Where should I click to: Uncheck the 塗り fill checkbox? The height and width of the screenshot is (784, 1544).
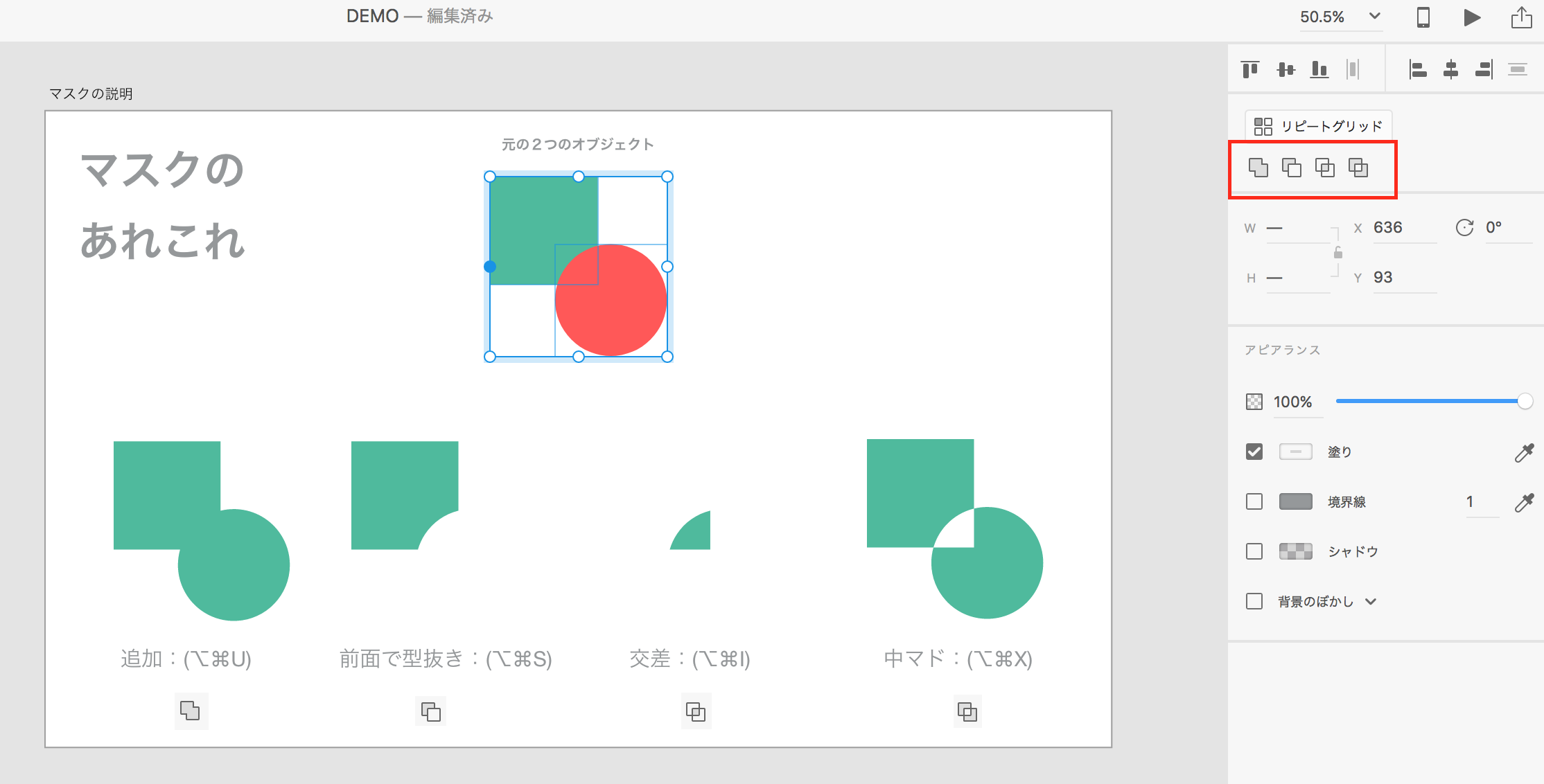click(x=1254, y=452)
